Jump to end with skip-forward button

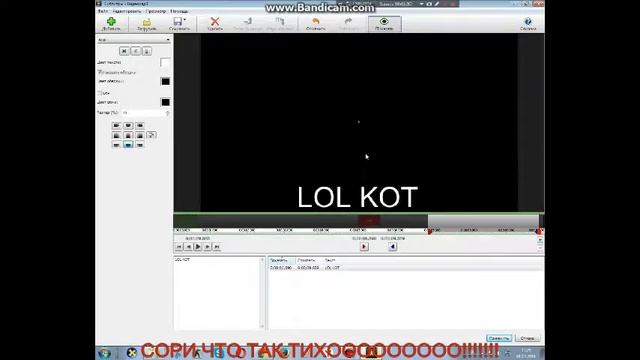click(217, 247)
